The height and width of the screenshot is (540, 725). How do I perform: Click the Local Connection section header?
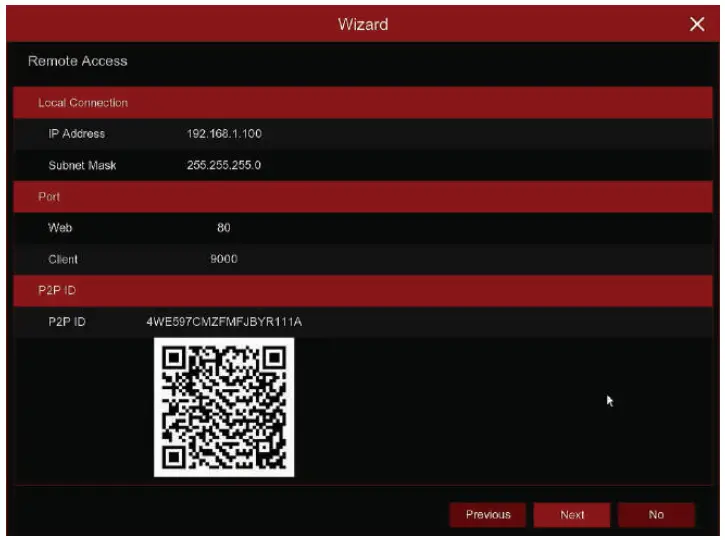point(363,103)
